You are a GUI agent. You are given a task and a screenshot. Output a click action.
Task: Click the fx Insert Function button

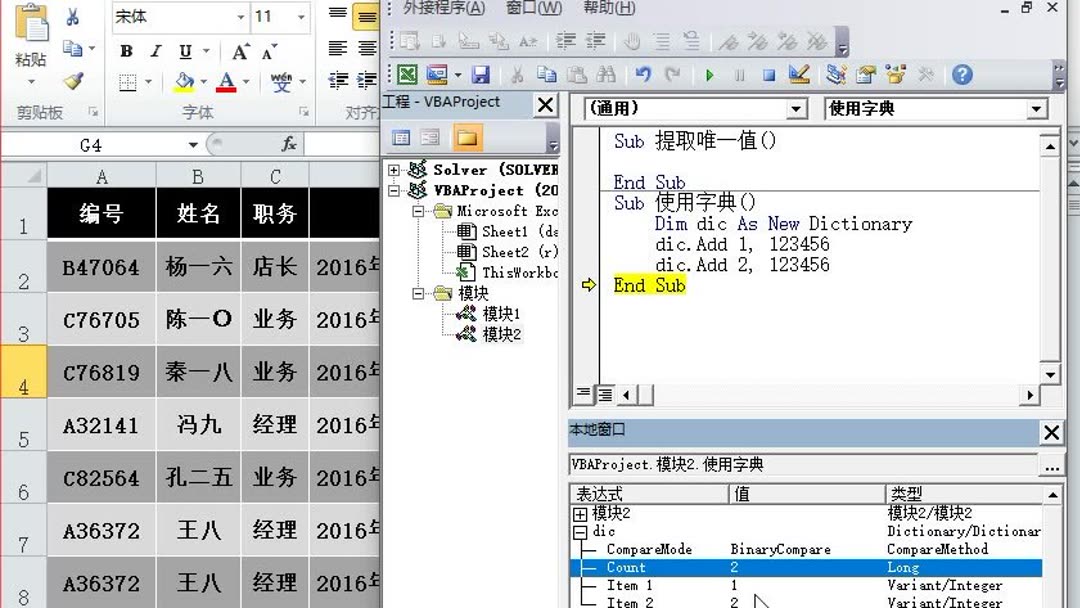pyautogui.click(x=288, y=144)
